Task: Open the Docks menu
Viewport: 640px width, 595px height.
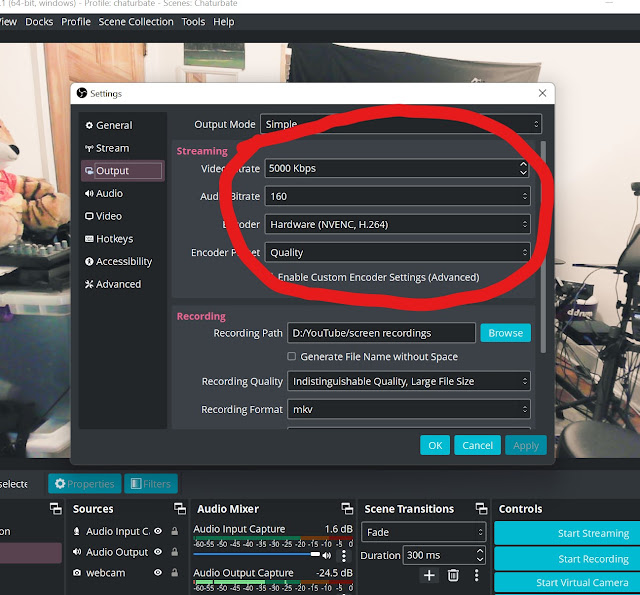Action: [39, 22]
